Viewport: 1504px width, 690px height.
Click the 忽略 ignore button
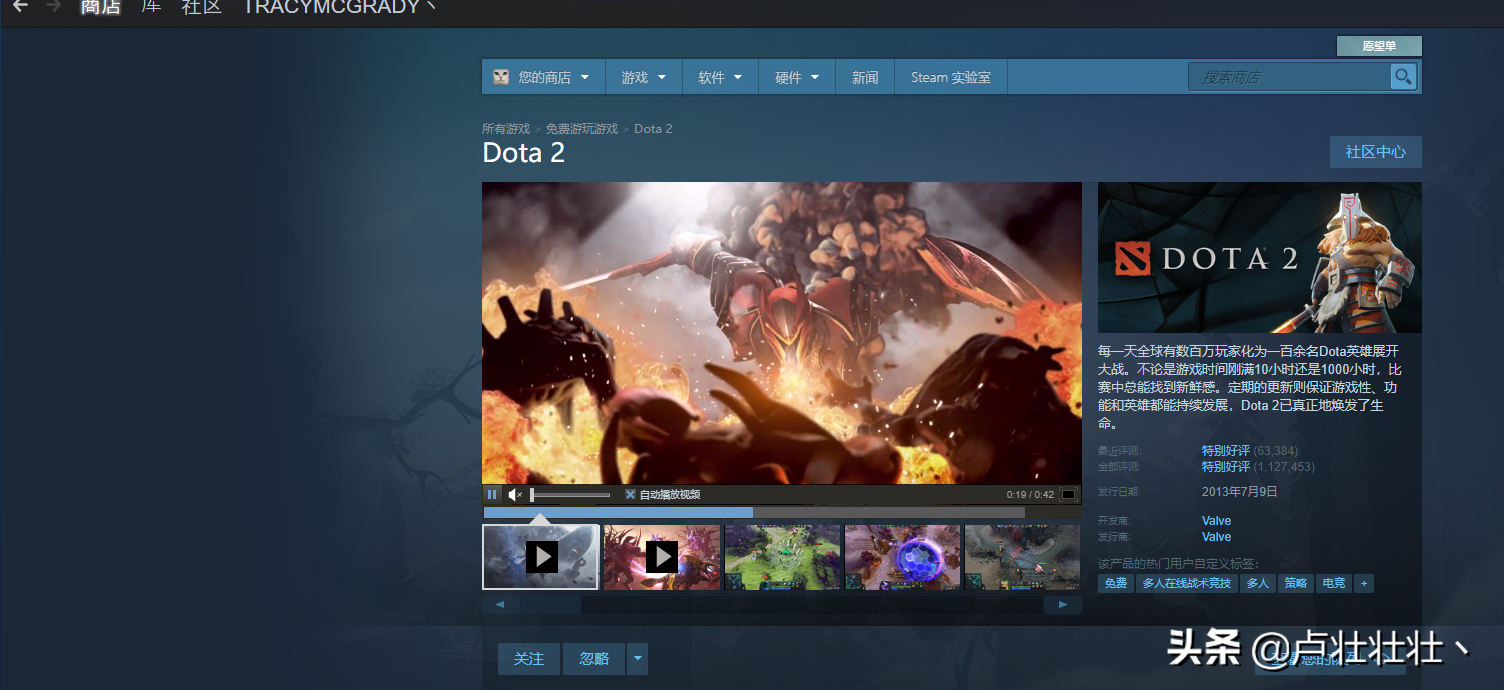pos(594,659)
